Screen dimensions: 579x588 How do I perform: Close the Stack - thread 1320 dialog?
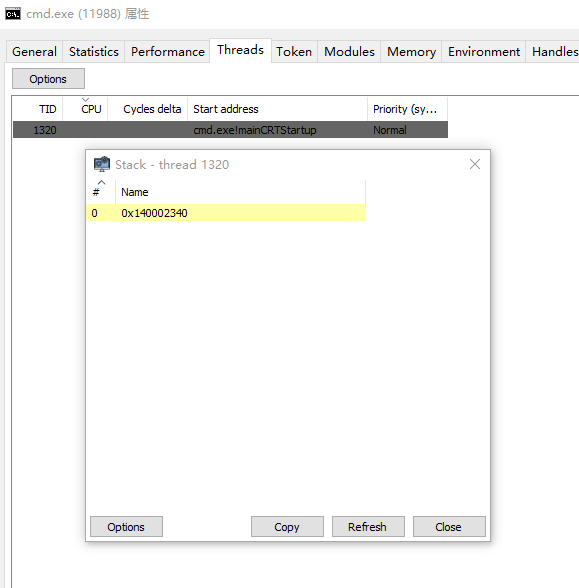[475, 164]
